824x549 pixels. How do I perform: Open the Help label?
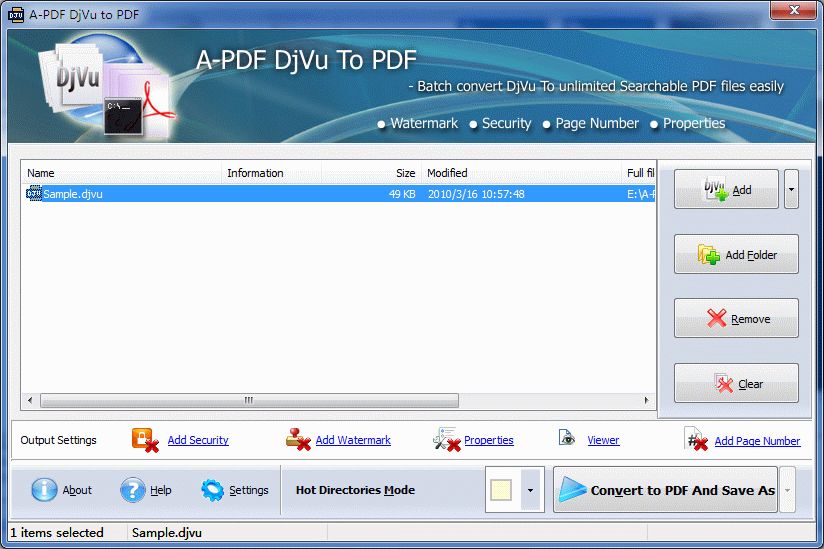click(x=160, y=490)
